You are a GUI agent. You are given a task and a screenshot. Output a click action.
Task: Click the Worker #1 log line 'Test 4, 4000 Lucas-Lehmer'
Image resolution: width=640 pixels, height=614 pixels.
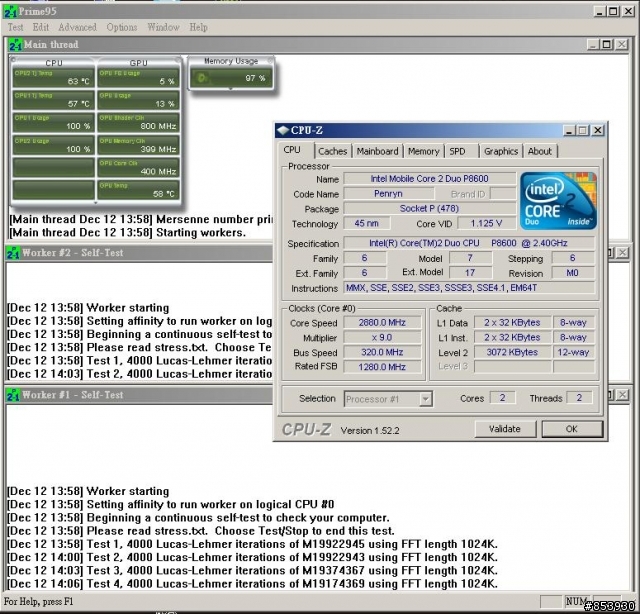point(252,584)
